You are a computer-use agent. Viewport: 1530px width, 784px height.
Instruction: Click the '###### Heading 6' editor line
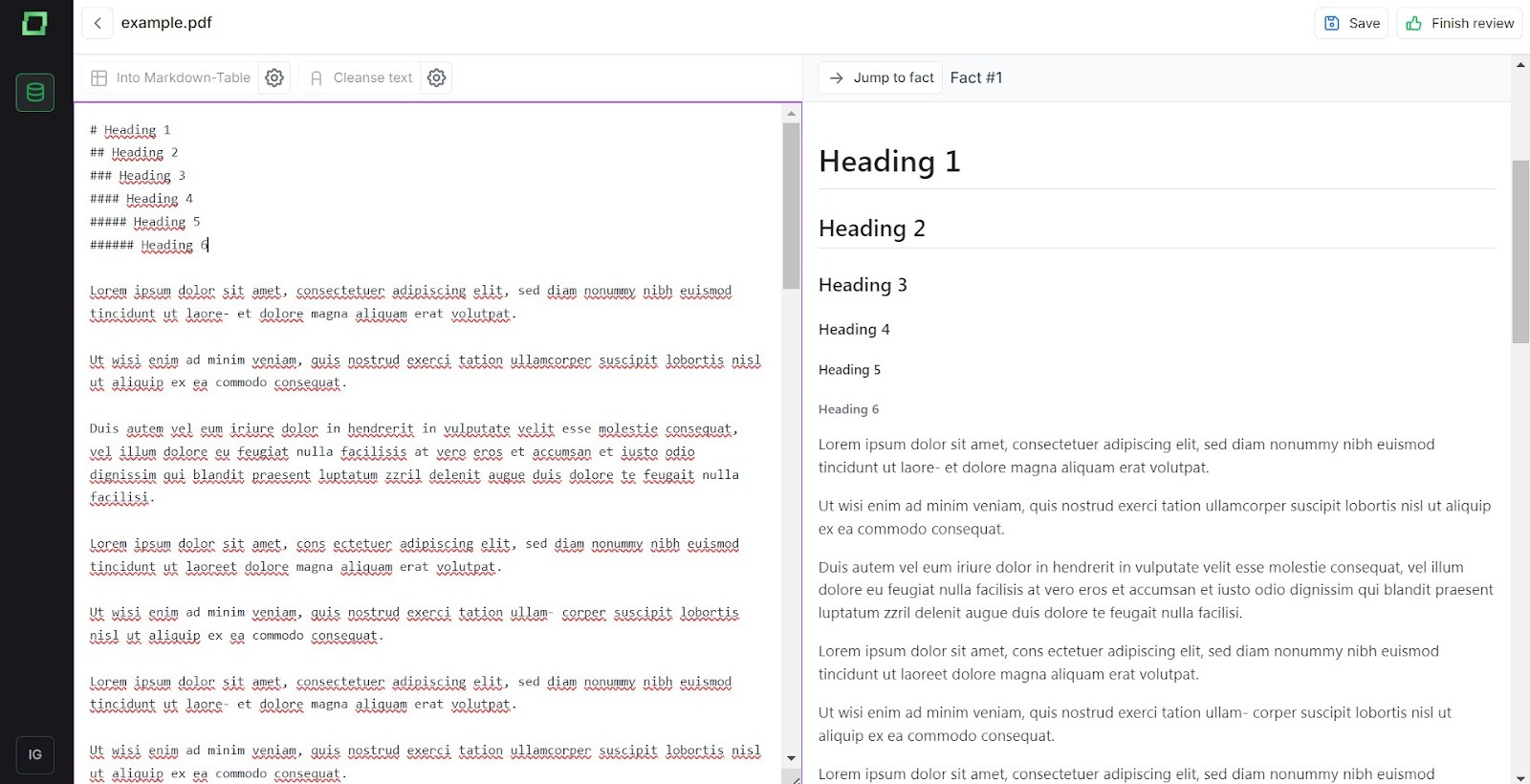click(149, 245)
